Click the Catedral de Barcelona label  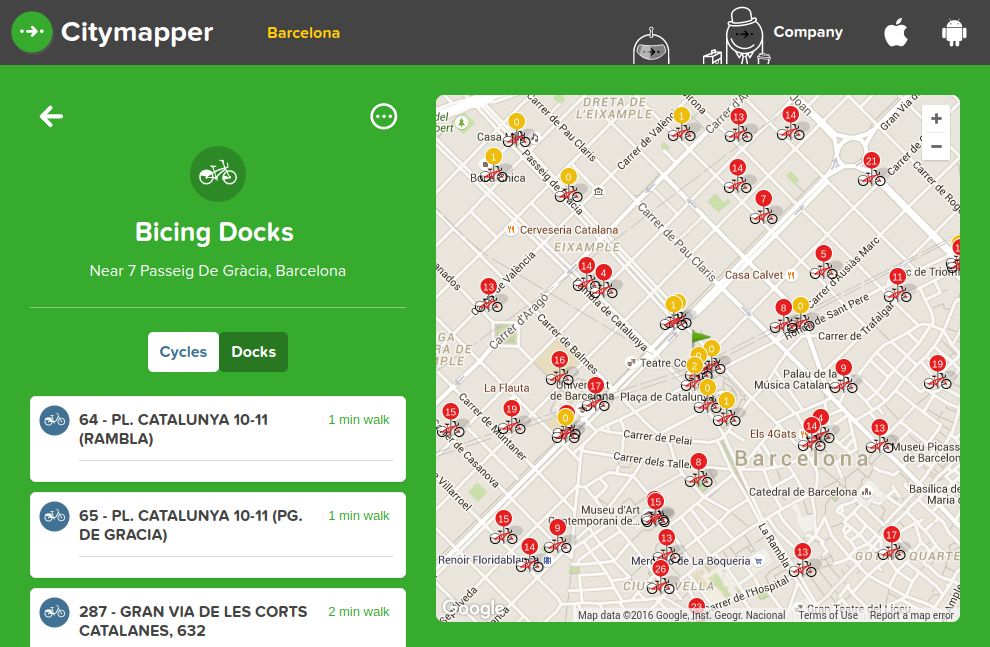point(802,492)
